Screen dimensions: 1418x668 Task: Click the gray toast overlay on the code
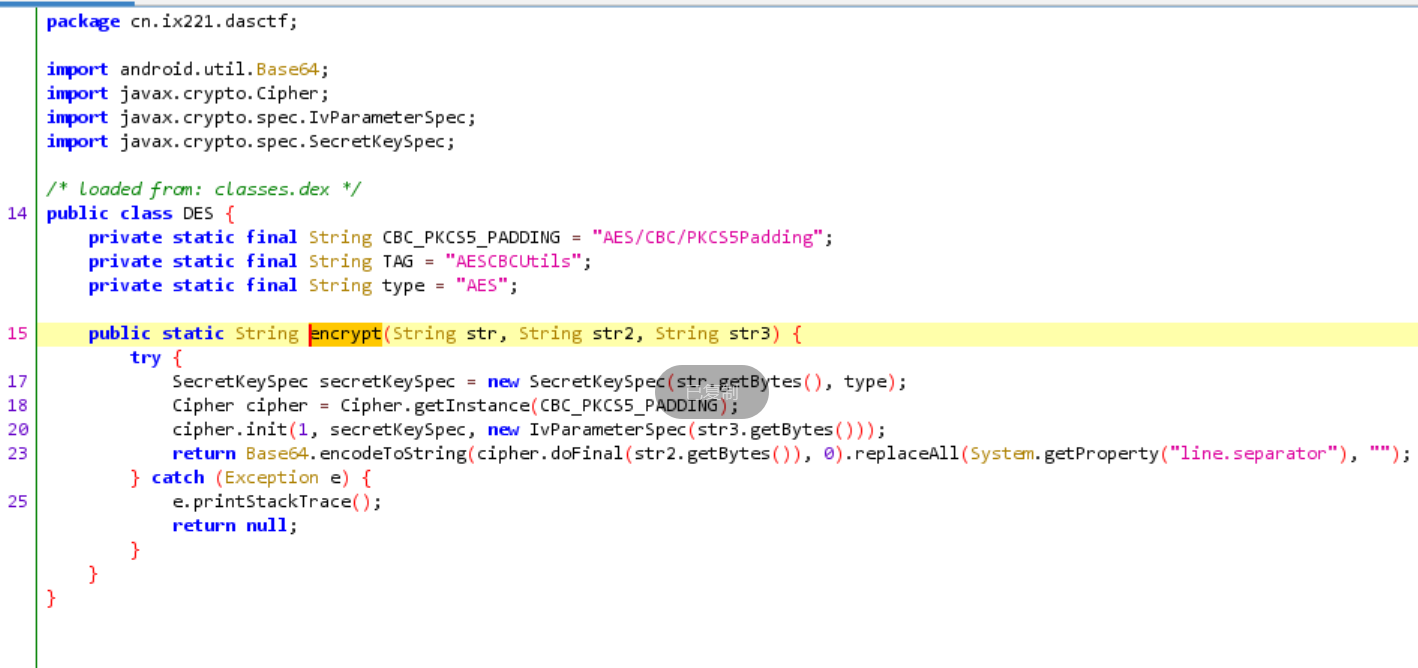pyautogui.click(x=711, y=392)
